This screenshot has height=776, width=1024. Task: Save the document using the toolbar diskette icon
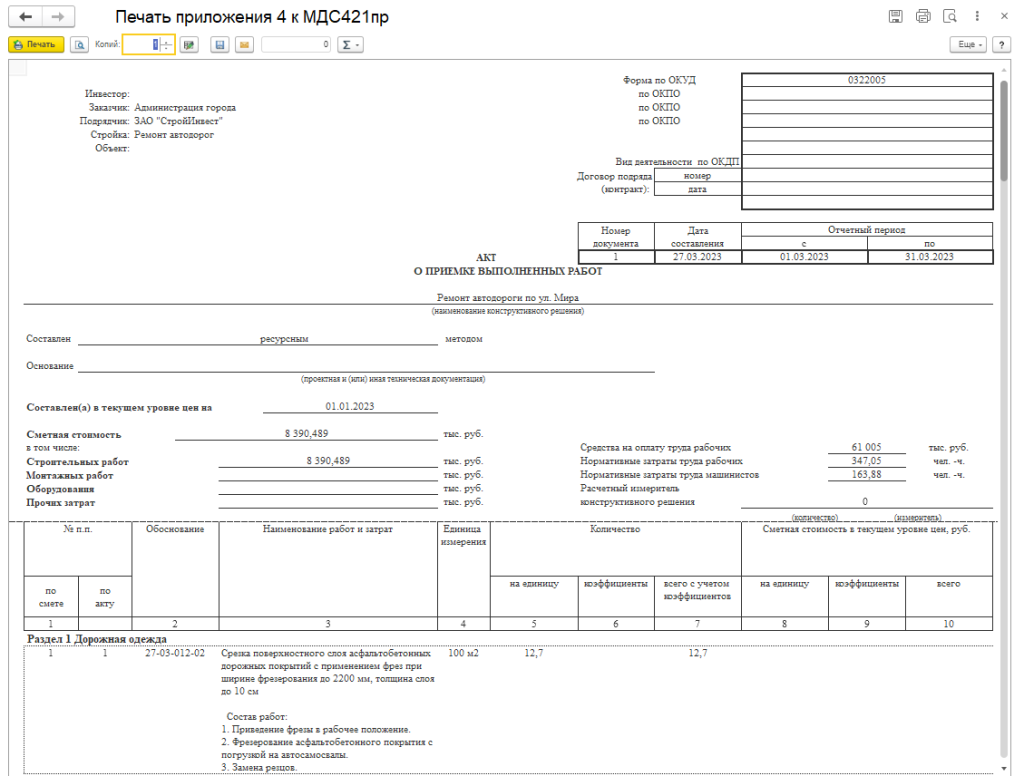click(x=218, y=45)
